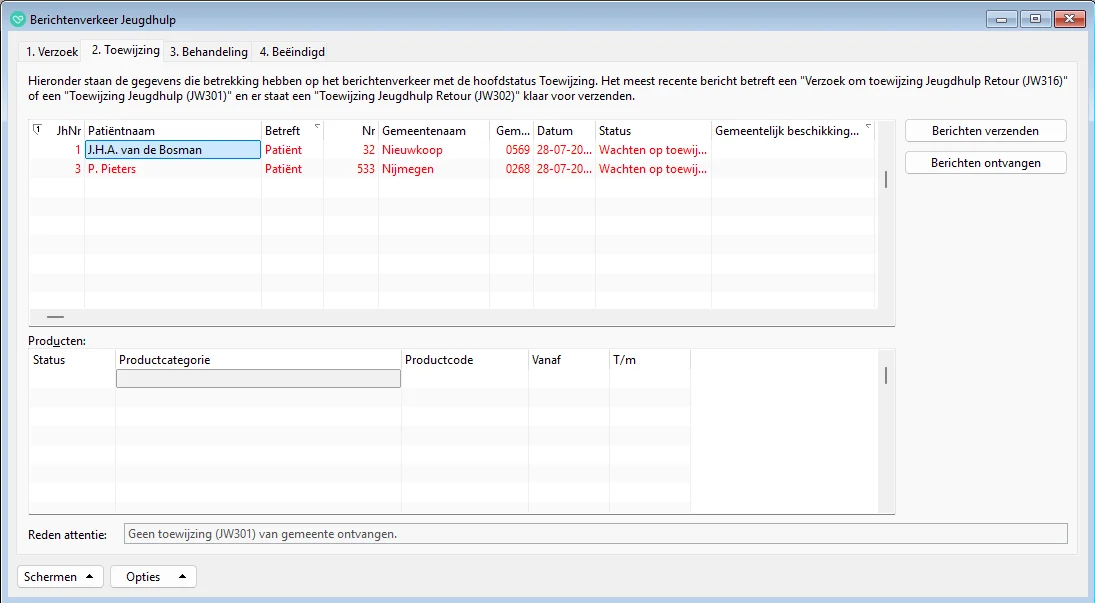Click filter arrow on Gemeentelijk beschikking header

868,127
